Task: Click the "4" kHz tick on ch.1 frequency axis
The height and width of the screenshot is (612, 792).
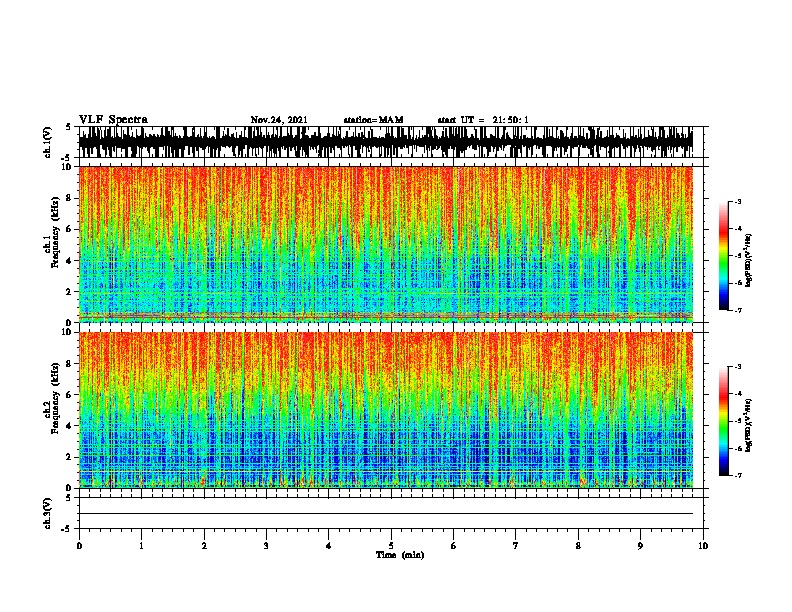Action: [70, 261]
